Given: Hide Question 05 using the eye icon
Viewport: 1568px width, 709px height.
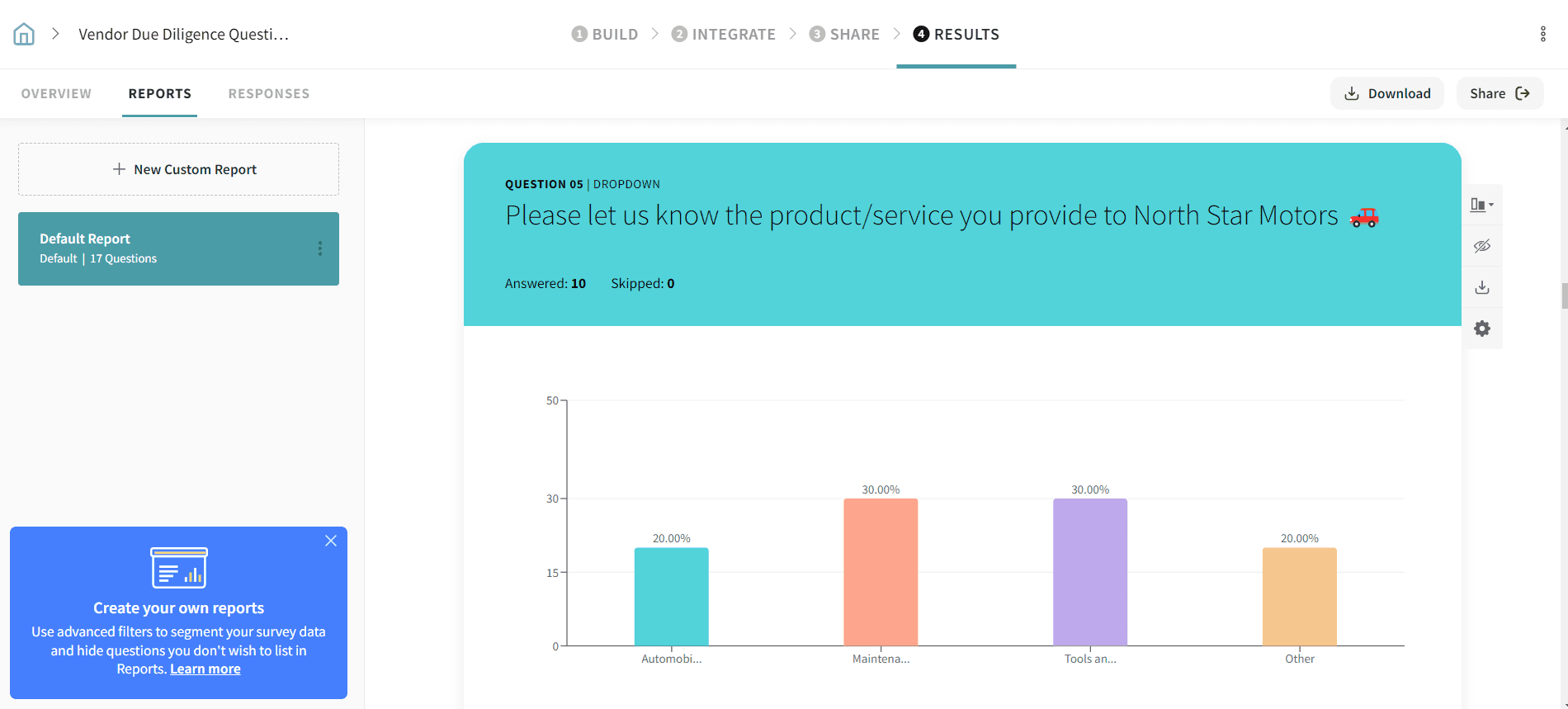Looking at the screenshot, I should (1482, 246).
